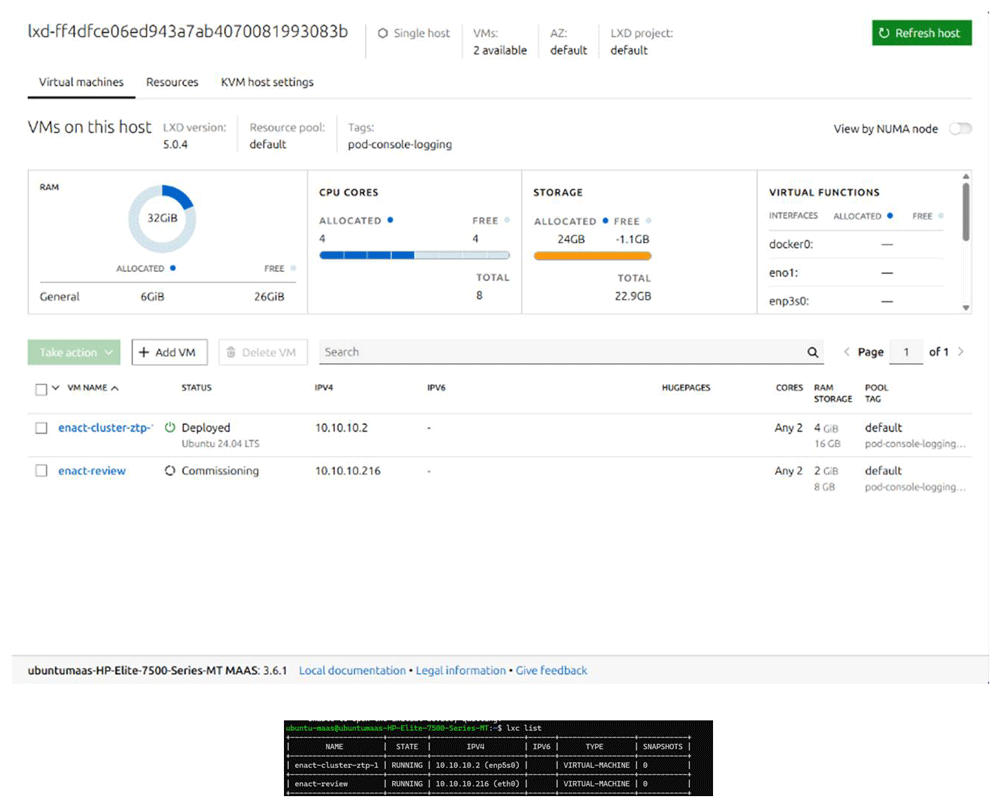Click the HUGEPAGES column header

686,387
